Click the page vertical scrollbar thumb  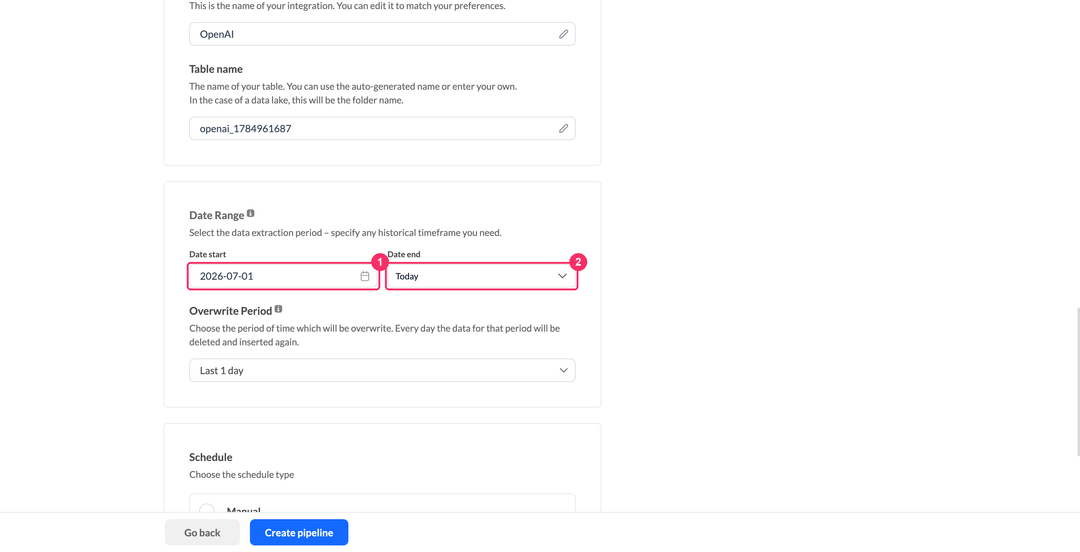click(1078, 380)
